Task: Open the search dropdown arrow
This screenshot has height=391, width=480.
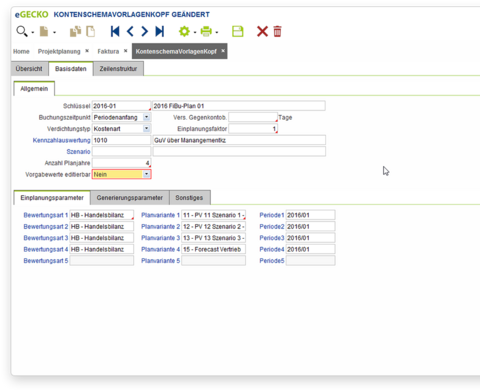Action: pyautogui.click(x=33, y=32)
